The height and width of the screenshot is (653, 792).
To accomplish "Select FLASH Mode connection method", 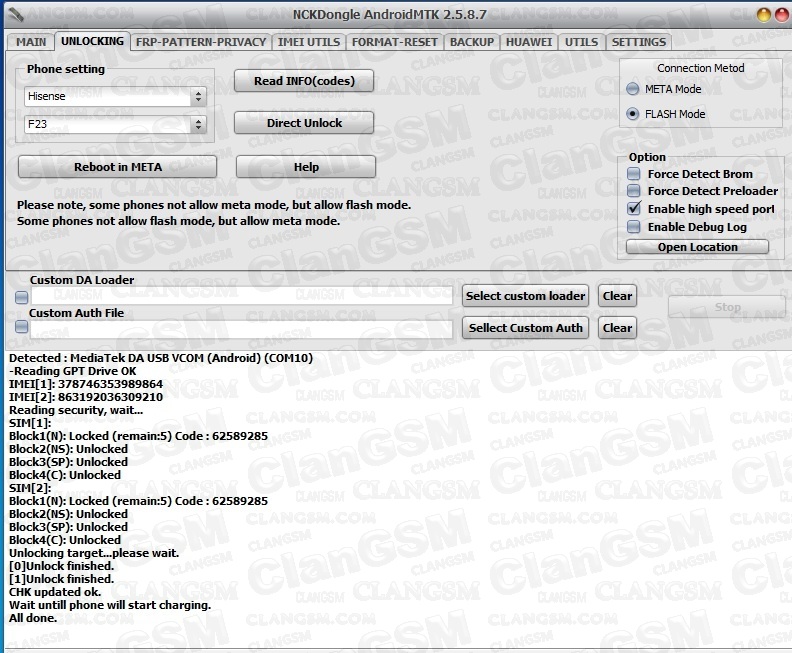I will pos(666,114).
